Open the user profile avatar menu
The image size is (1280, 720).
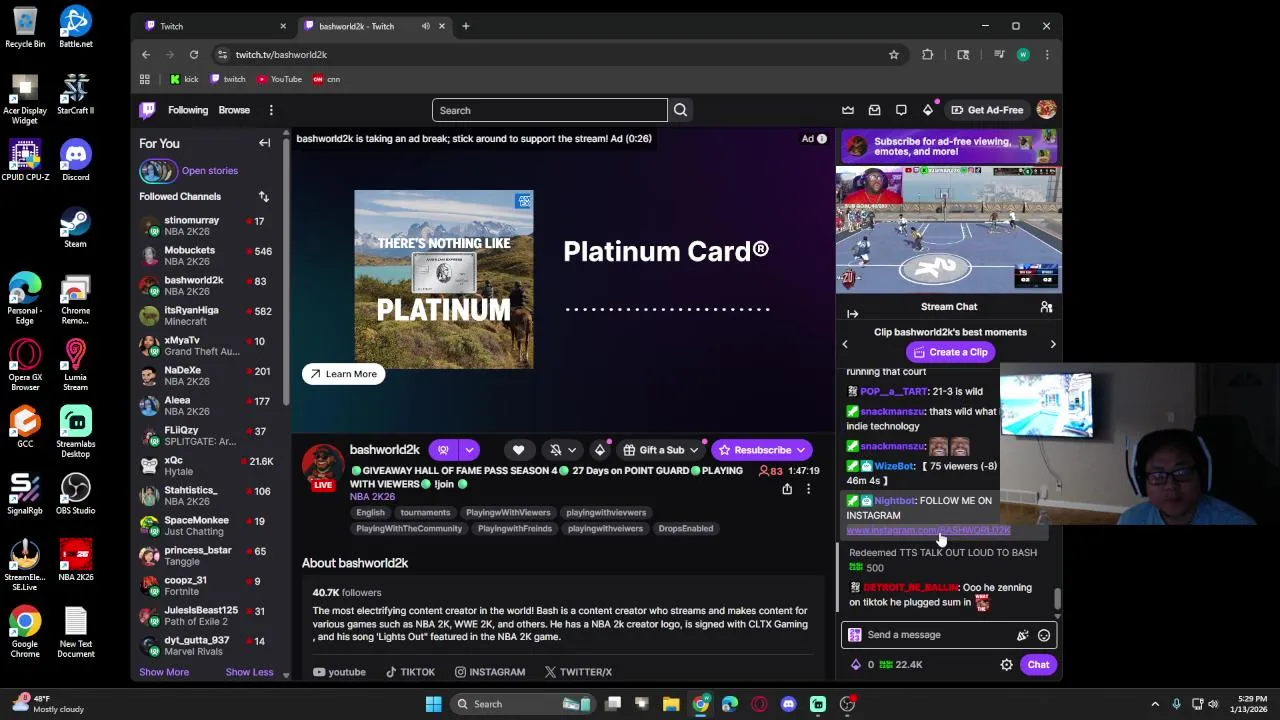pyautogui.click(x=1046, y=110)
